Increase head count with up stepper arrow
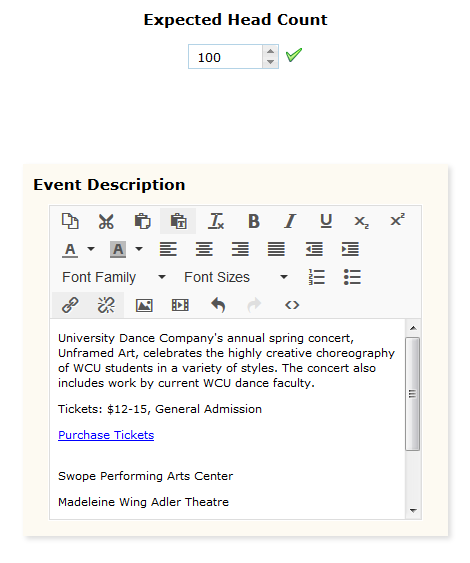This screenshot has height=563, width=470. [x=270, y=51]
